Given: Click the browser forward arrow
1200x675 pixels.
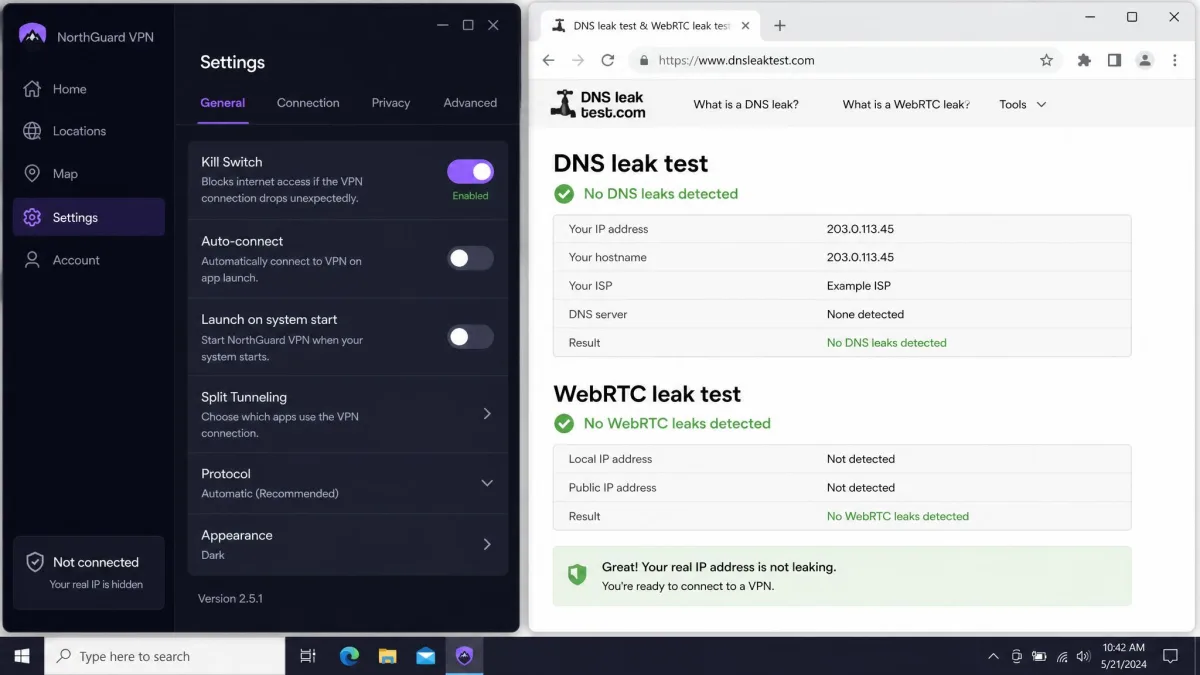Looking at the screenshot, I should 578,60.
